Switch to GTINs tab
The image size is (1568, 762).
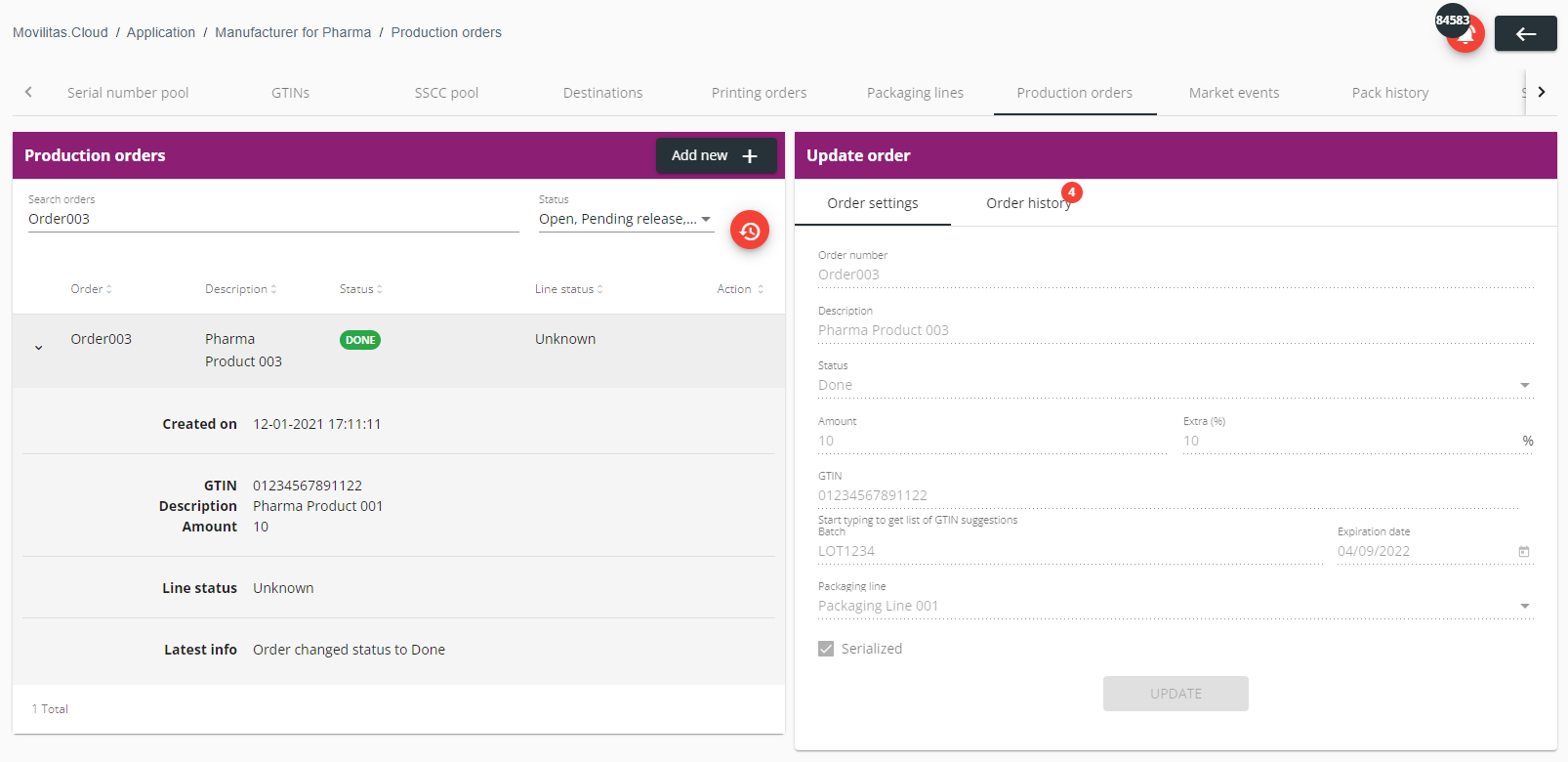(x=290, y=93)
